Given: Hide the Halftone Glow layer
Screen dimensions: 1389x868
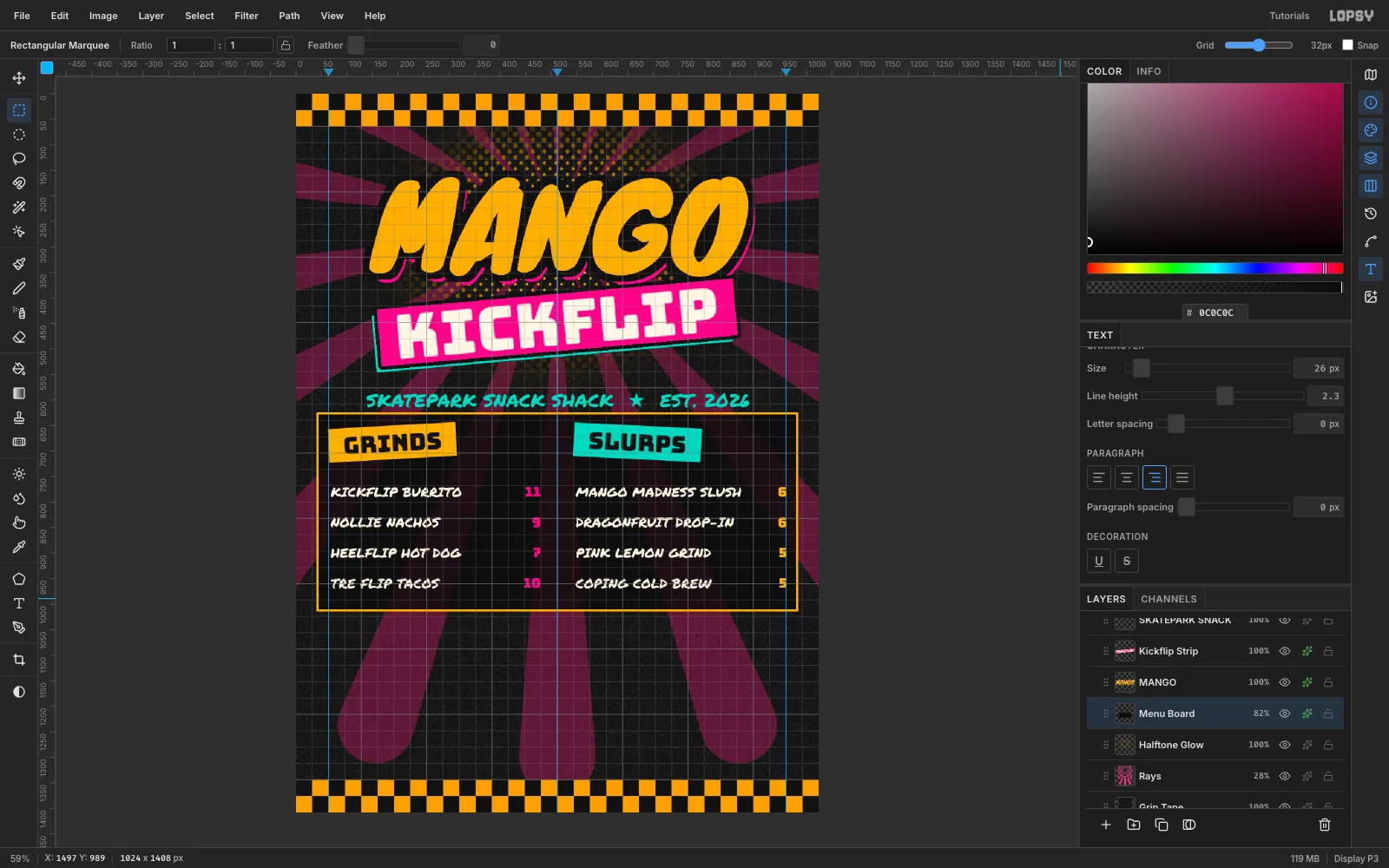Looking at the screenshot, I should (x=1285, y=745).
